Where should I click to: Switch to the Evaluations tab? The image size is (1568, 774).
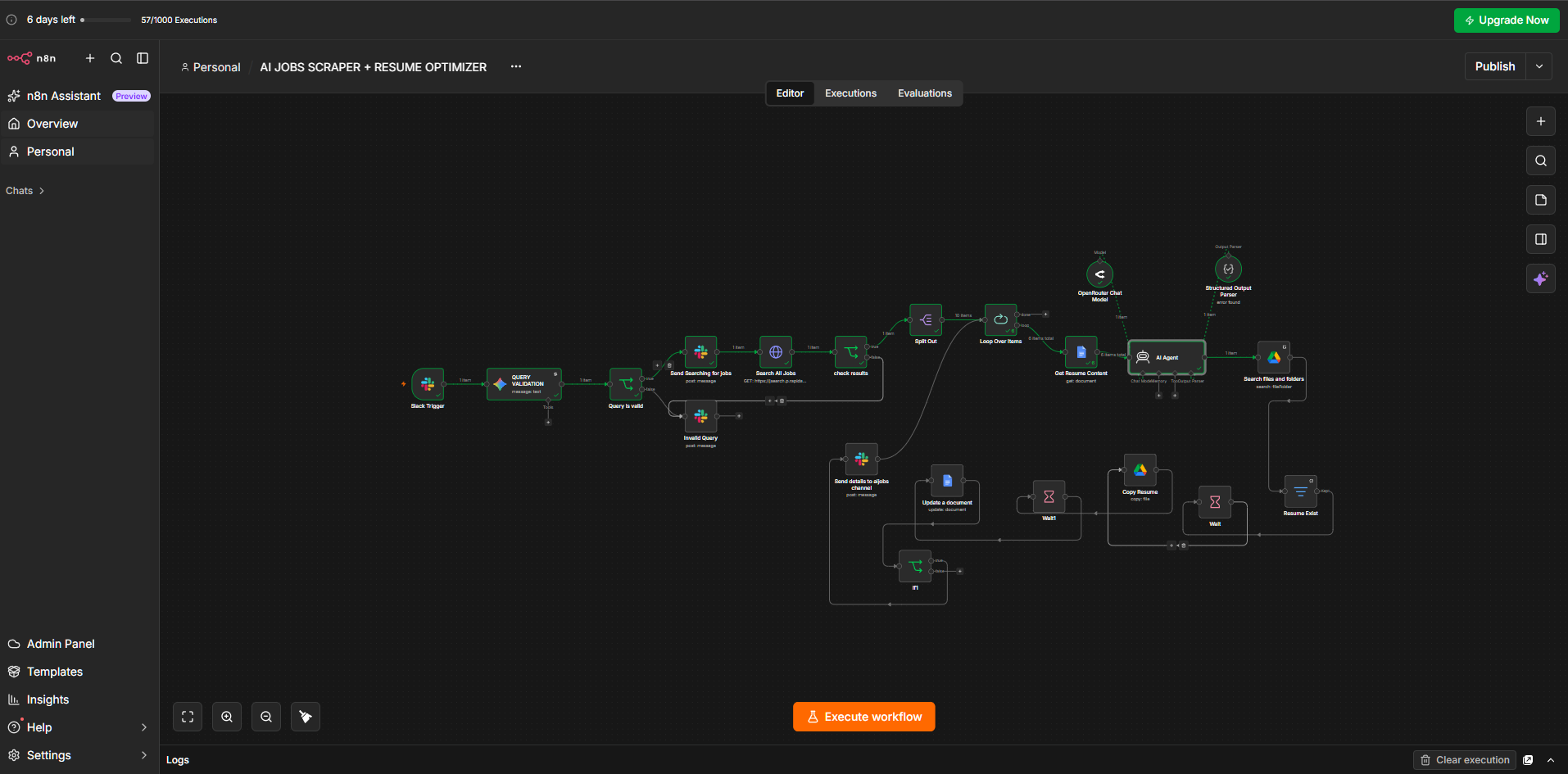coord(925,93)
